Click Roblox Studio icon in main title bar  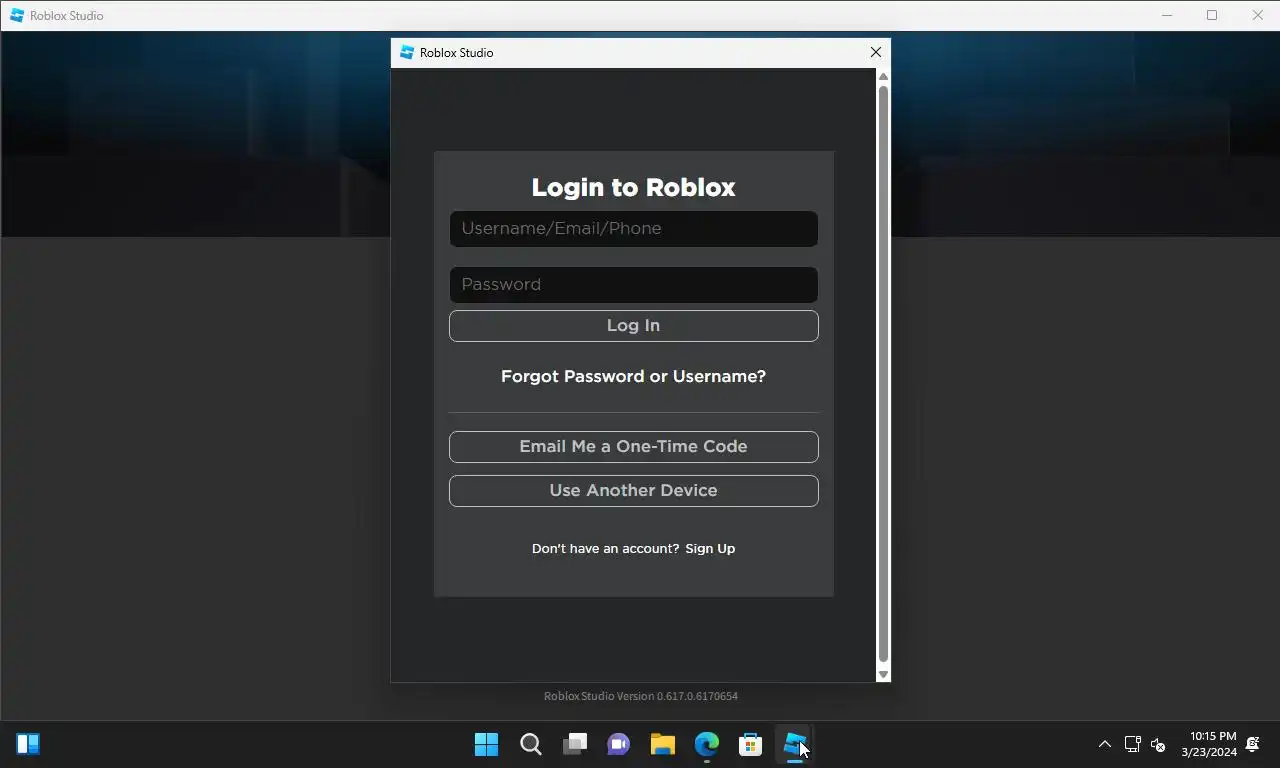(x=17, y=15)
